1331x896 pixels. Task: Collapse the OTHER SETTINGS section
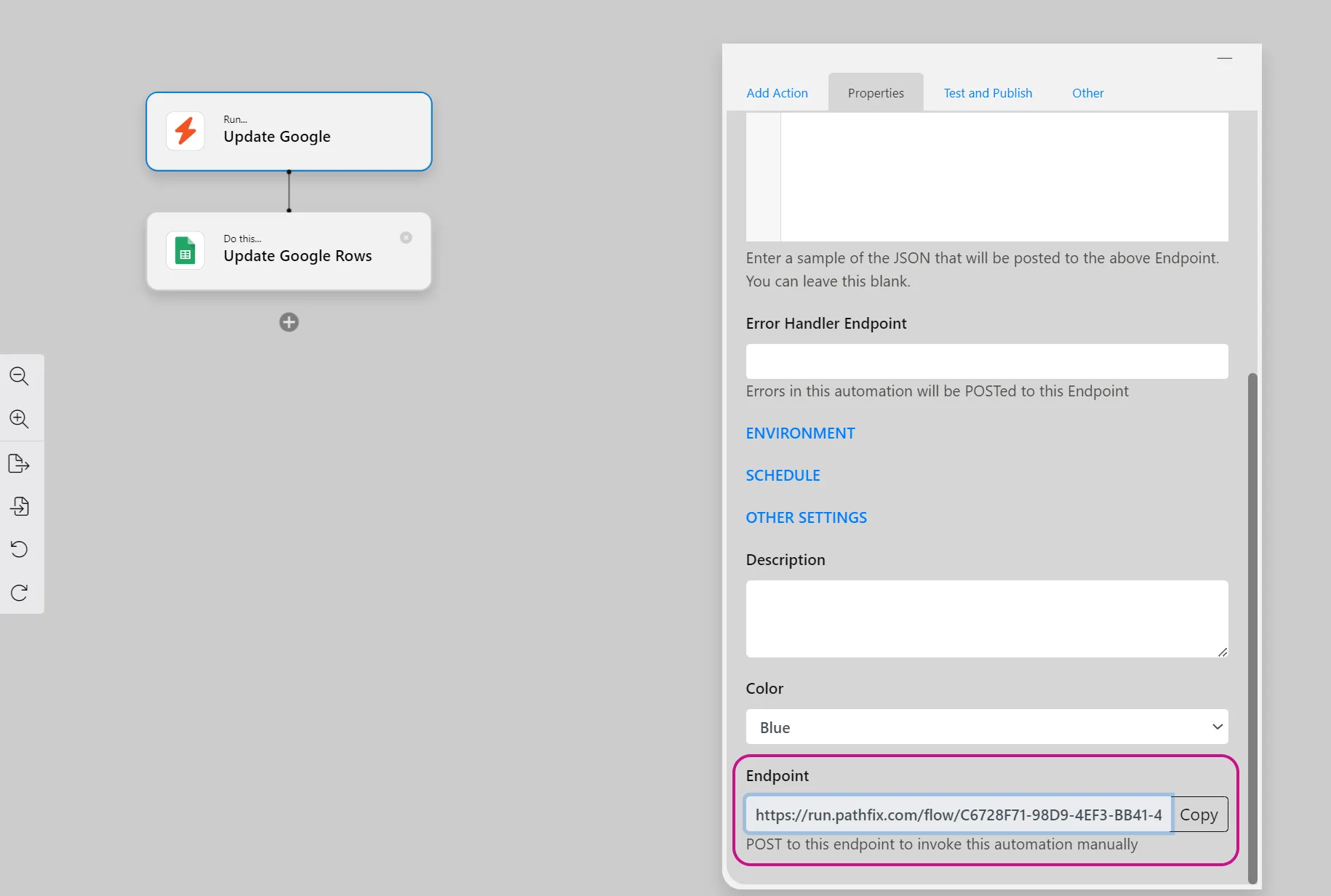coord(806,518)
